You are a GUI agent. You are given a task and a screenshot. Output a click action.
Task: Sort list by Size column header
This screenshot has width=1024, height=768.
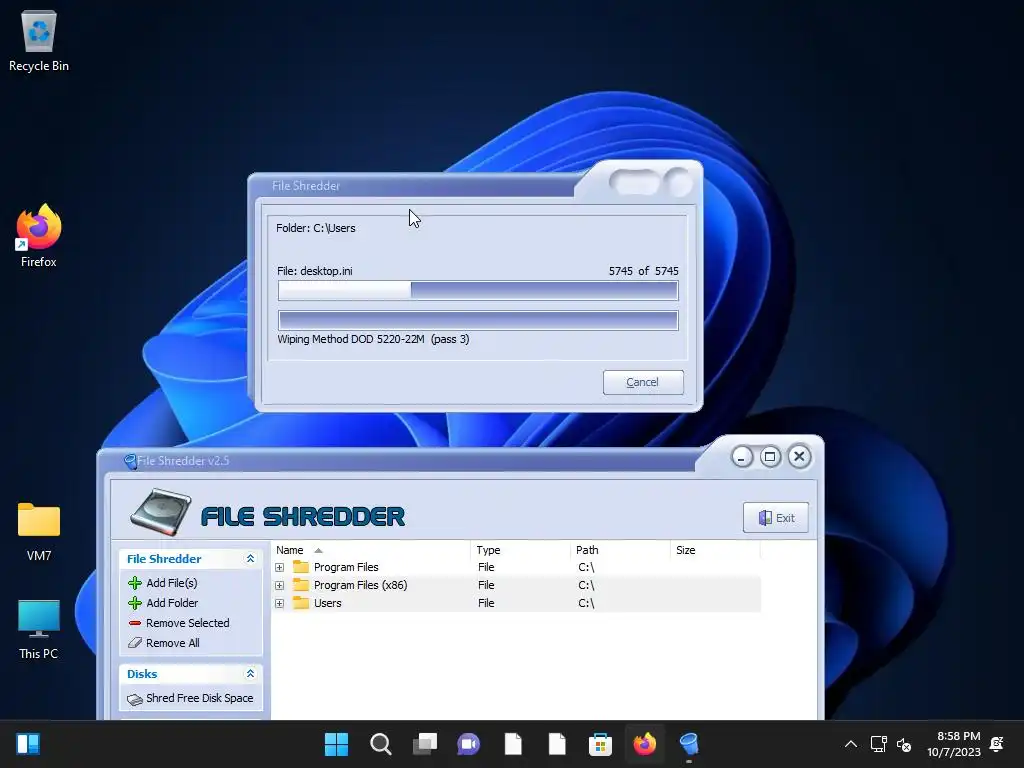(x=715, y=550)
